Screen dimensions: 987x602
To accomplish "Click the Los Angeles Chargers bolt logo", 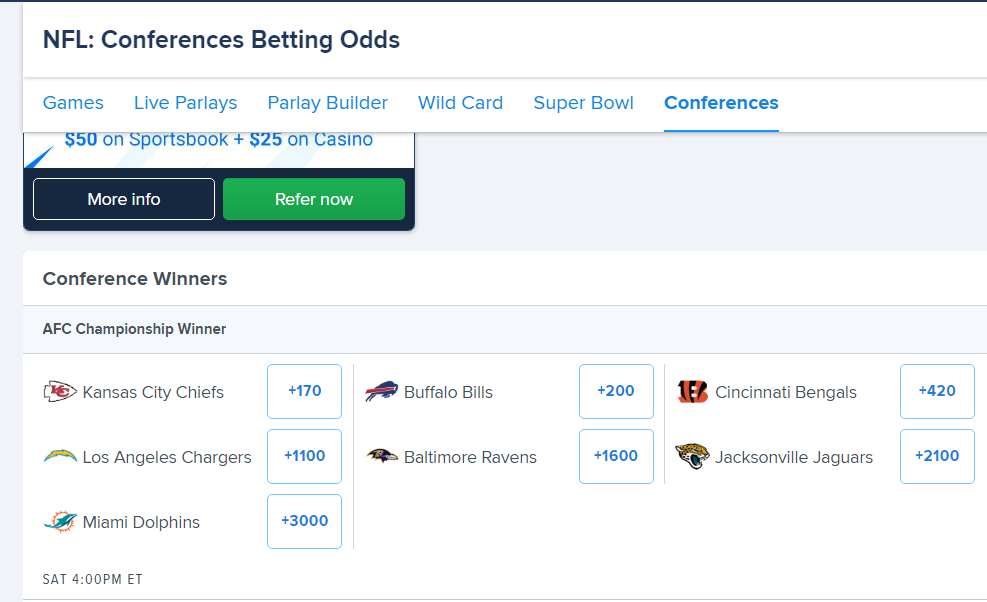I will point(60,457).
